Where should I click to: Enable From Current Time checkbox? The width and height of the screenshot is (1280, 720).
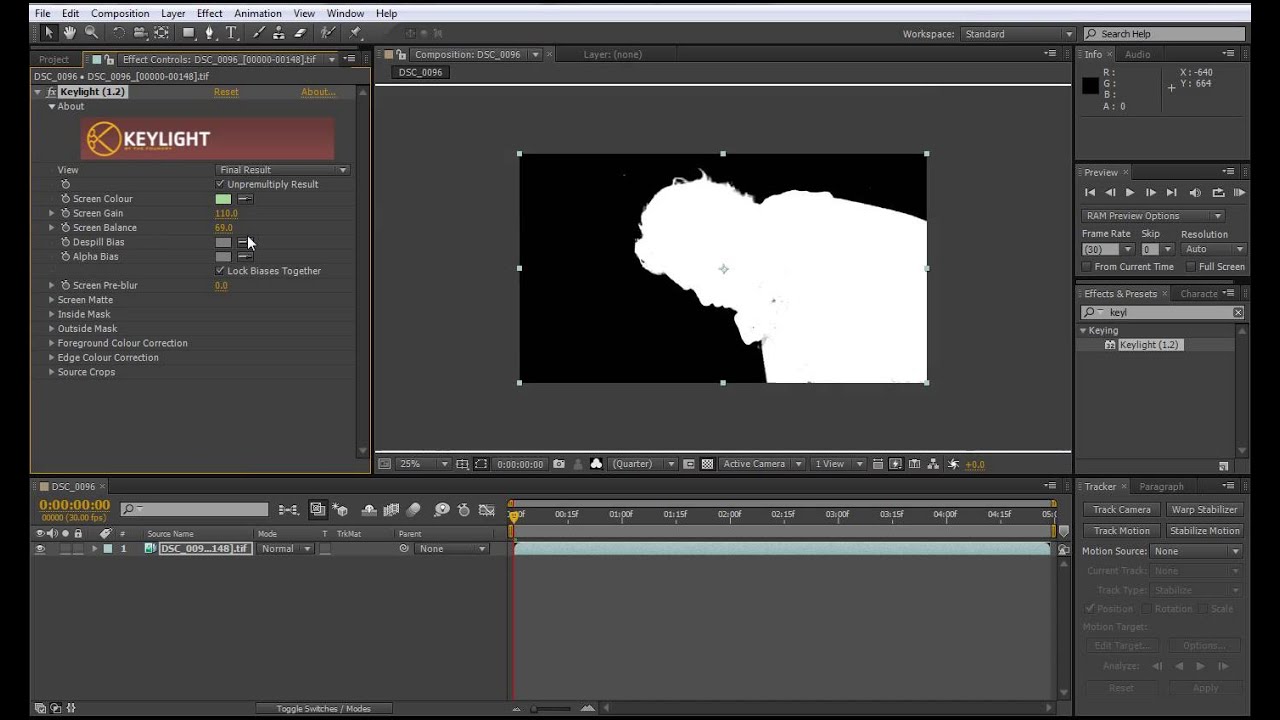(x=1086, y=267)
